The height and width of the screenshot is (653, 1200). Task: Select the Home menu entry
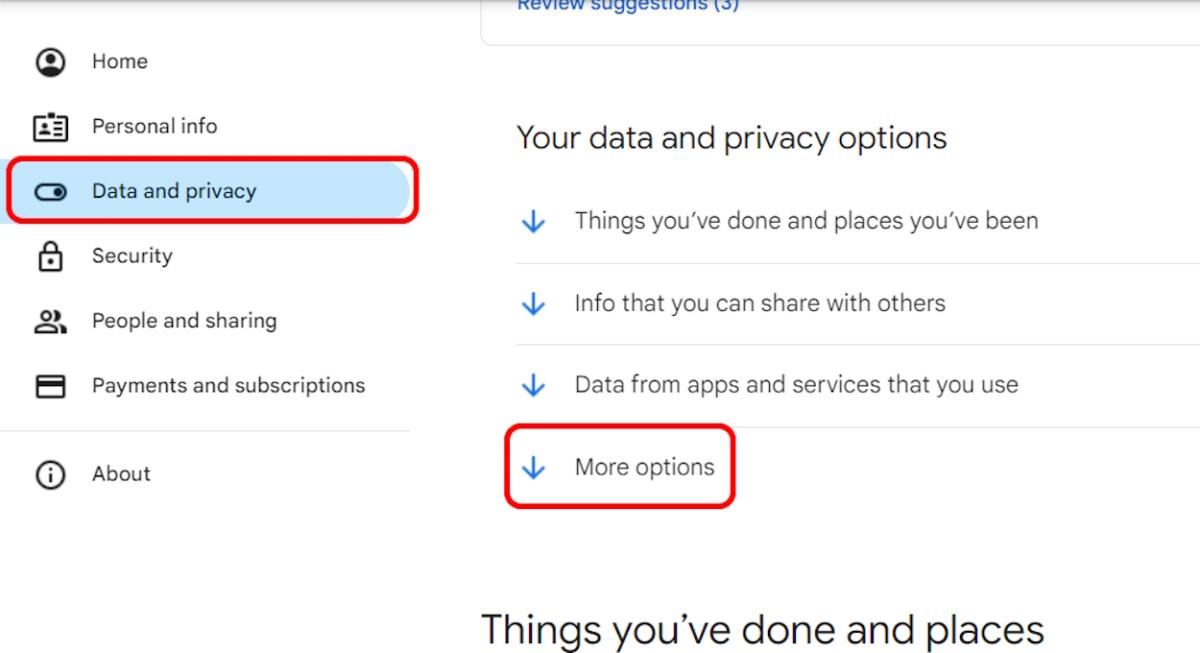[x=119, y=61]
